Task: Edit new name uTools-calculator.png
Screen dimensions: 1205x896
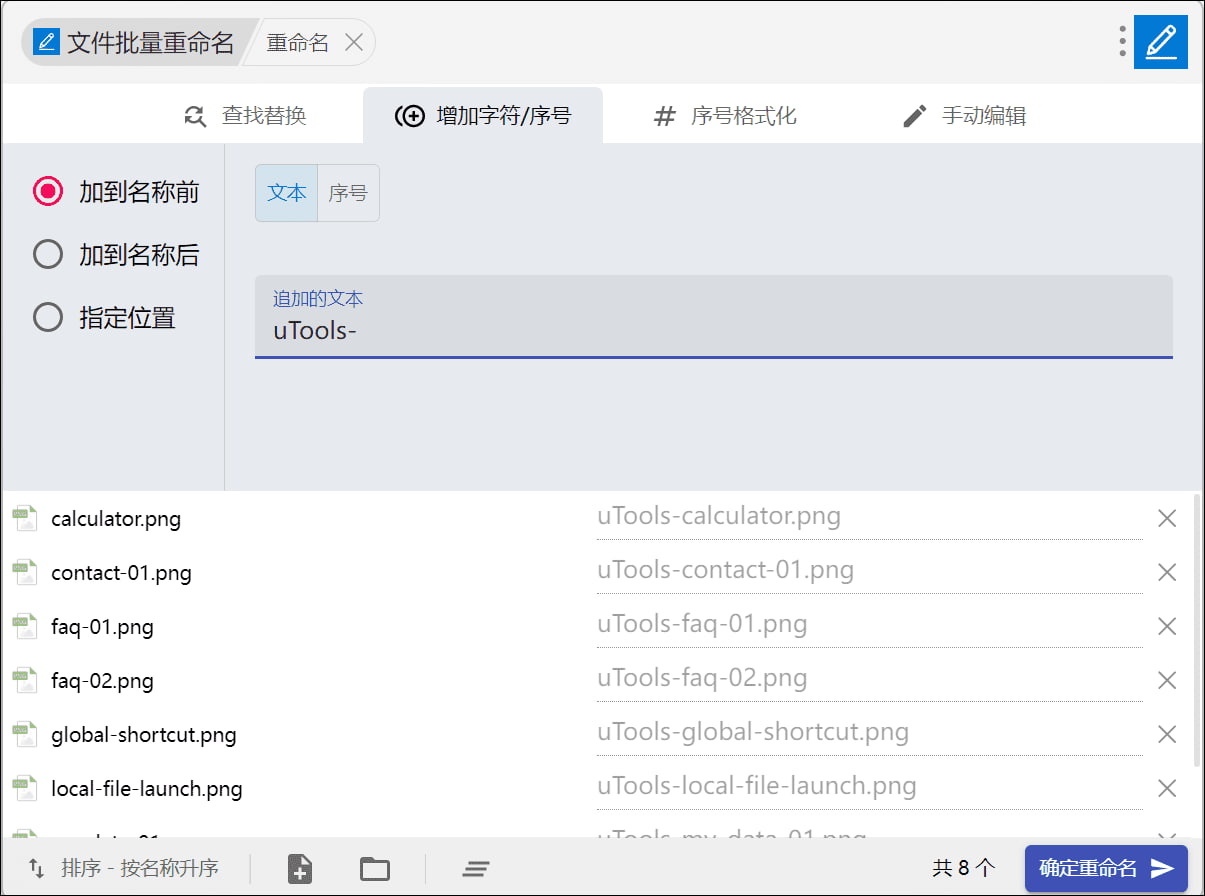Action: coord(869,517)
